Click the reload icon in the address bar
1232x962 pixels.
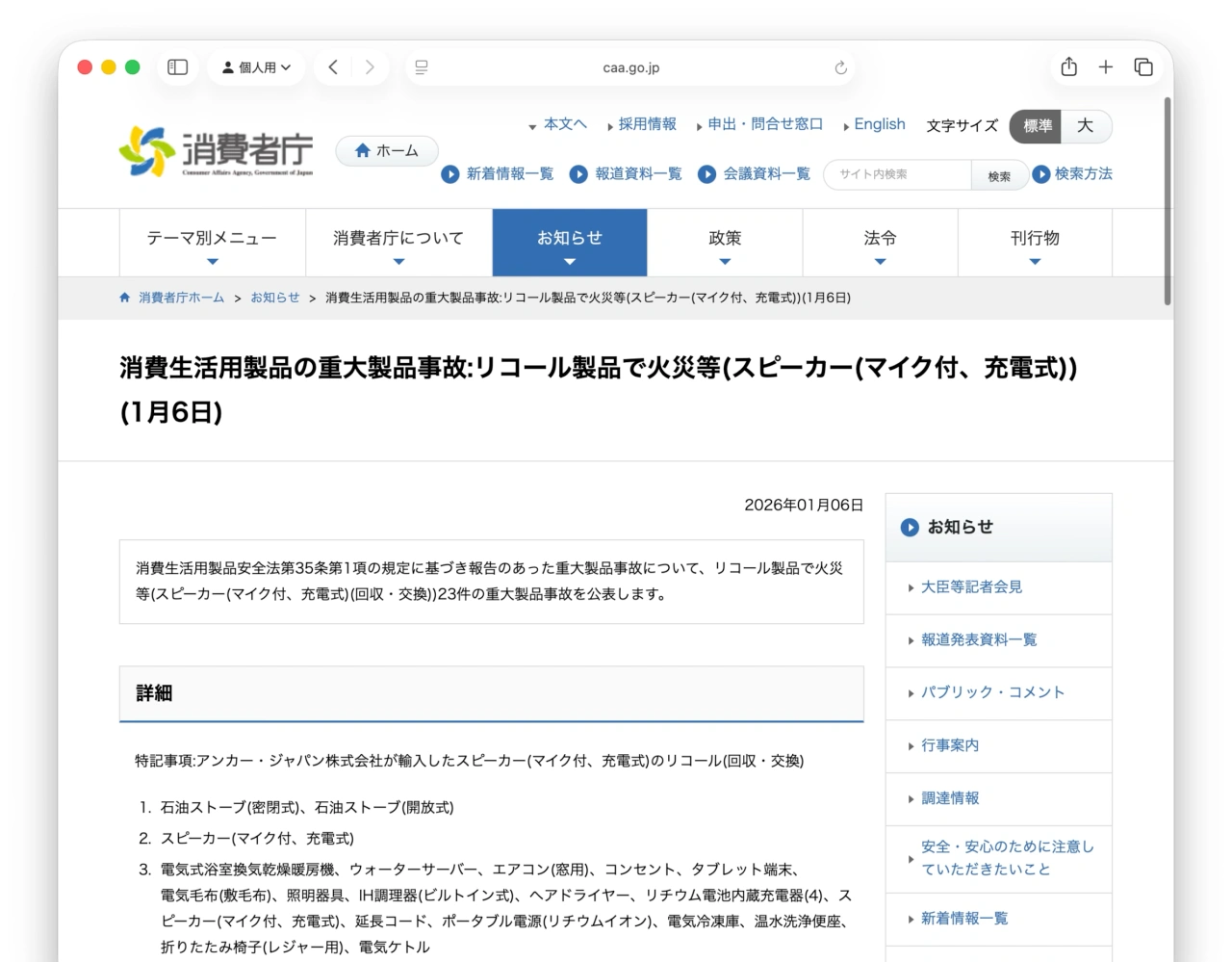[x=839, y=67]
